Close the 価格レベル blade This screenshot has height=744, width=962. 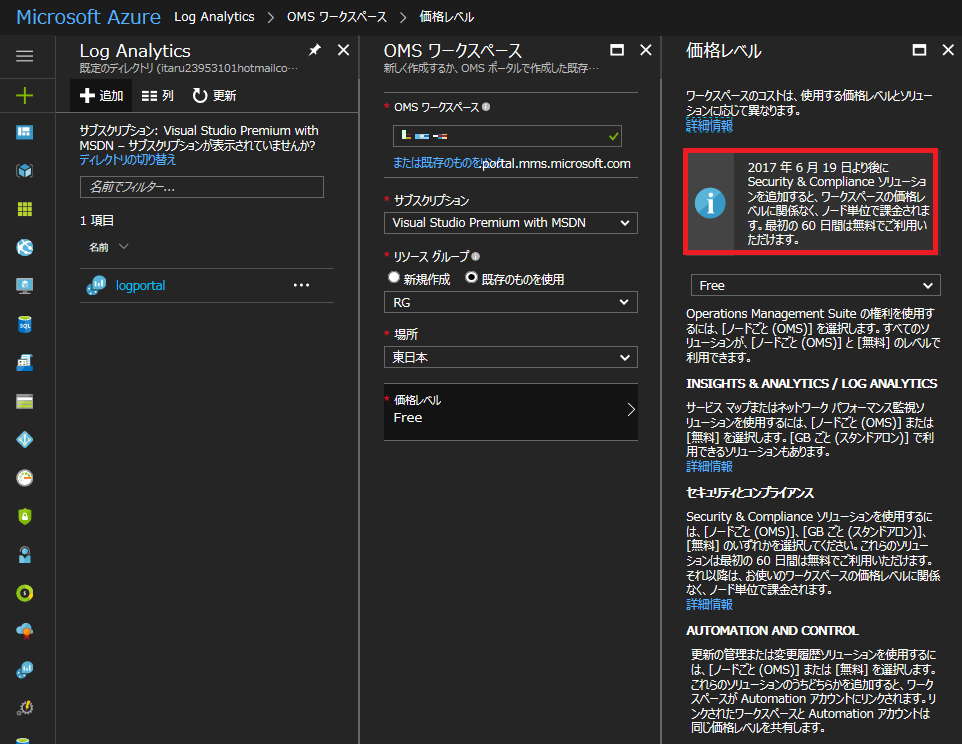(948, 50)
